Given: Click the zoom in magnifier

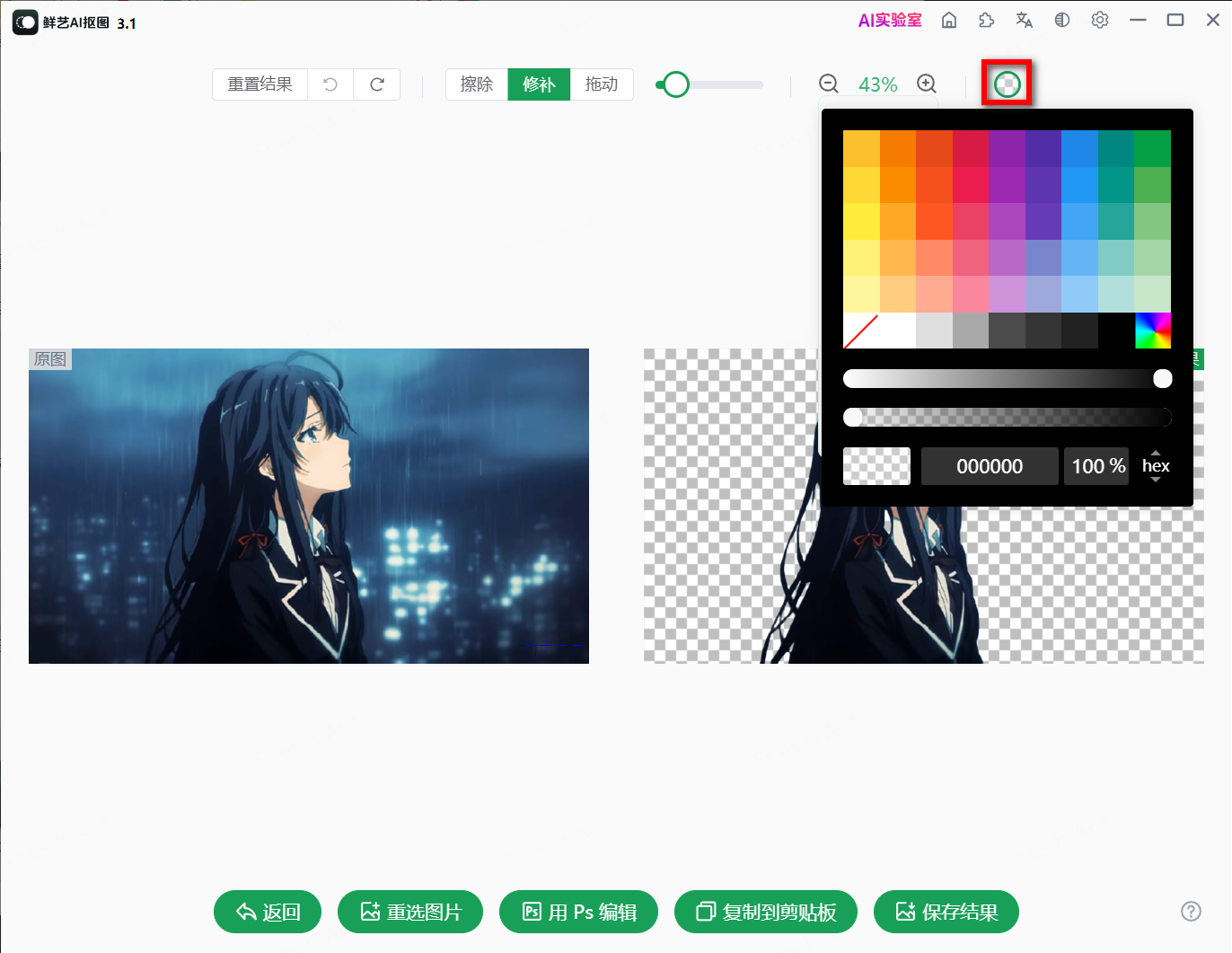Looking at the screenshot, I should tap(927, 84).
